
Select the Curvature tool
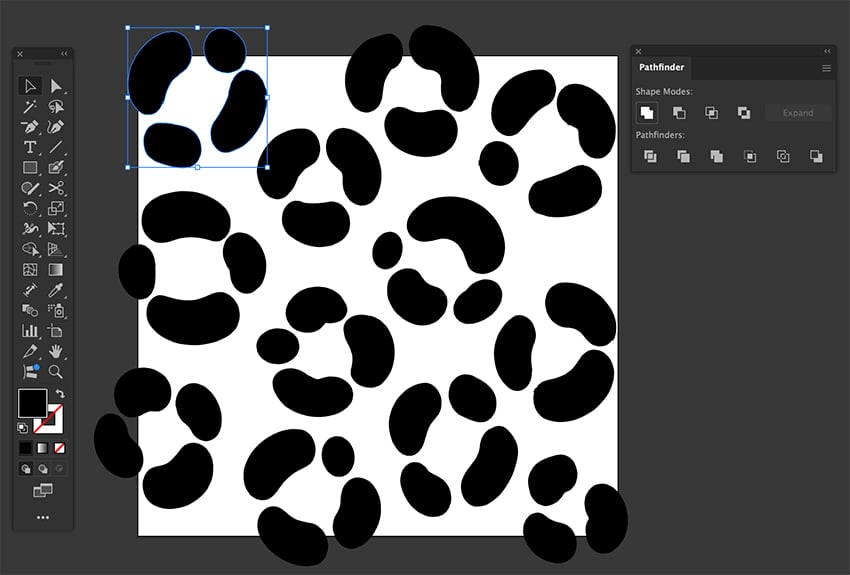[x=56, y=127]
